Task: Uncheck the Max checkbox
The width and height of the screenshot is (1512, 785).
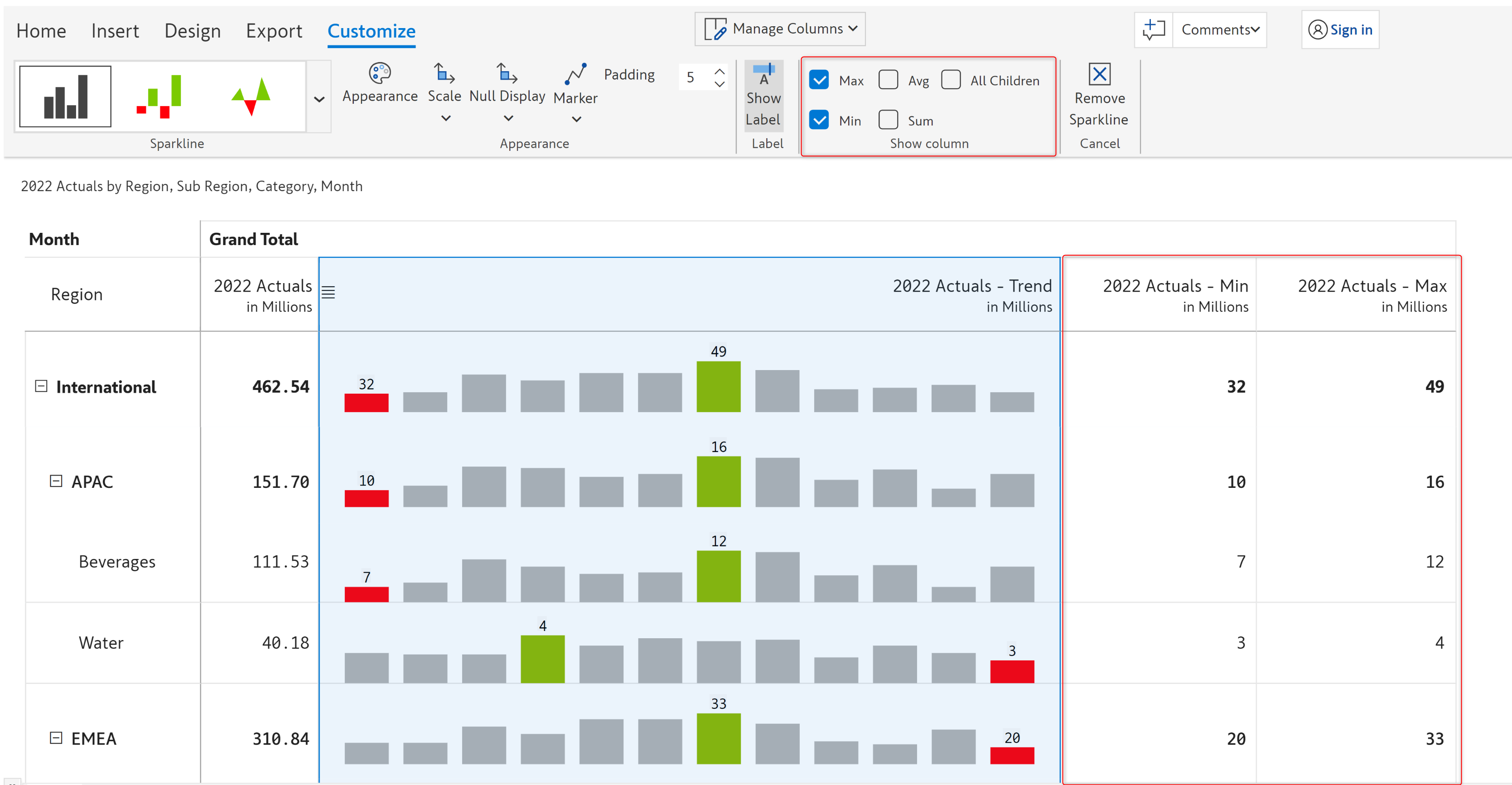Action: coord(819,80)
